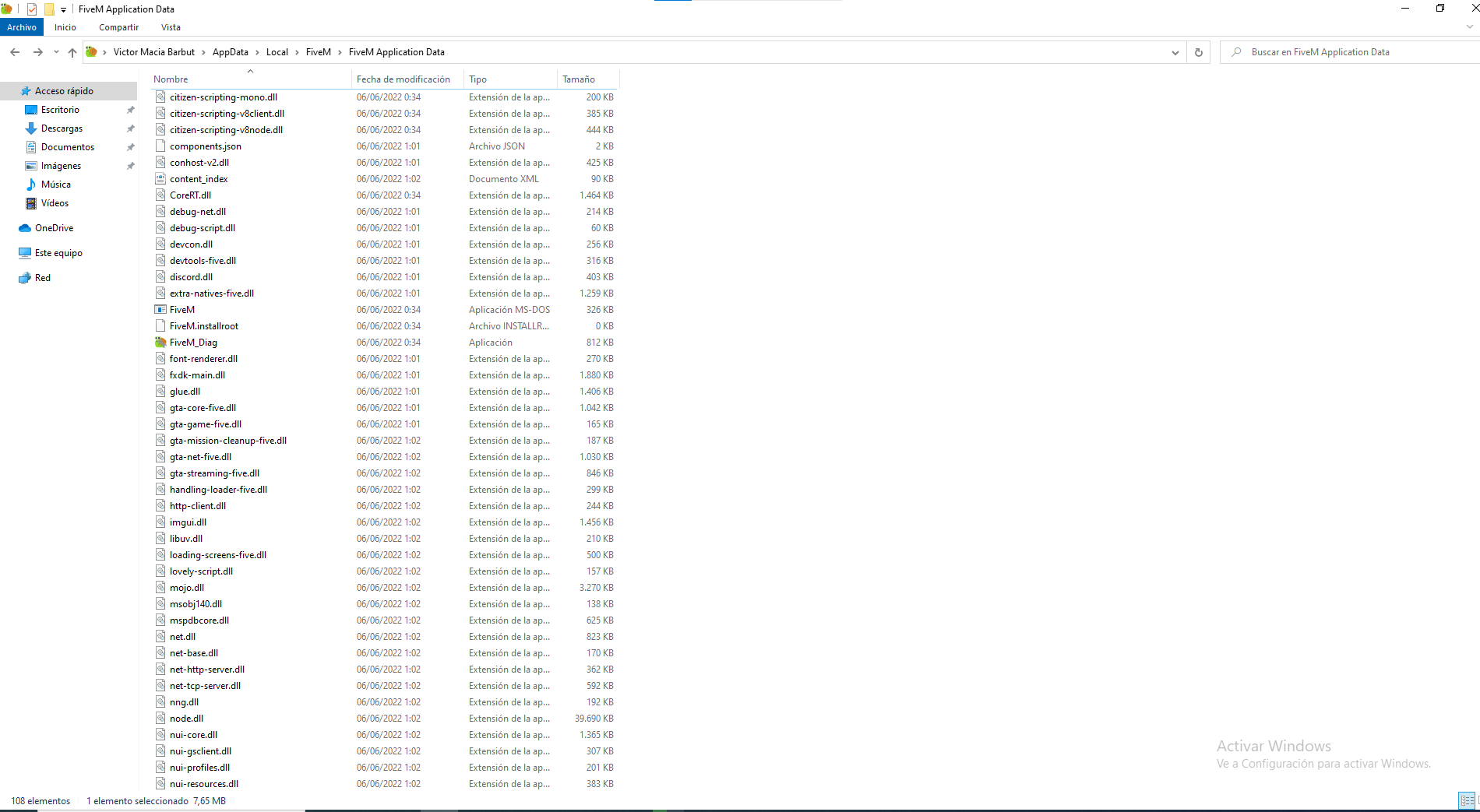Open the recent locations dropdown
This screenshot has width=1480, height=812.
click(x=56, y=52)
